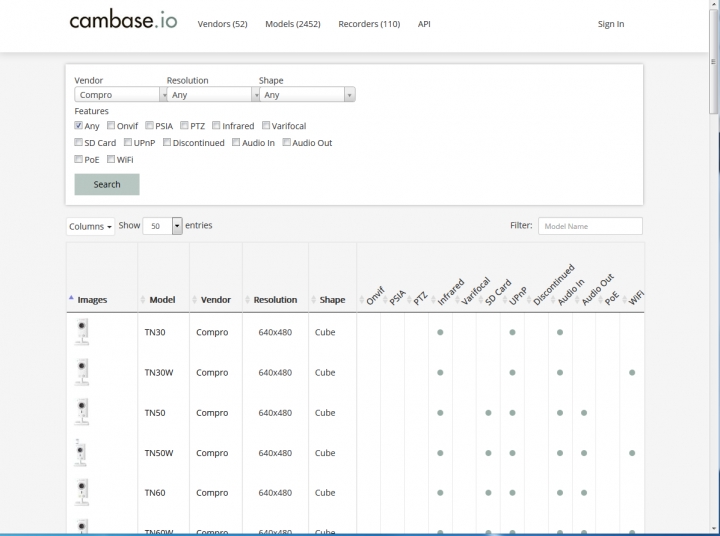Click the Sign In link
The image size is (720, 536).
(x=611, y=24)
